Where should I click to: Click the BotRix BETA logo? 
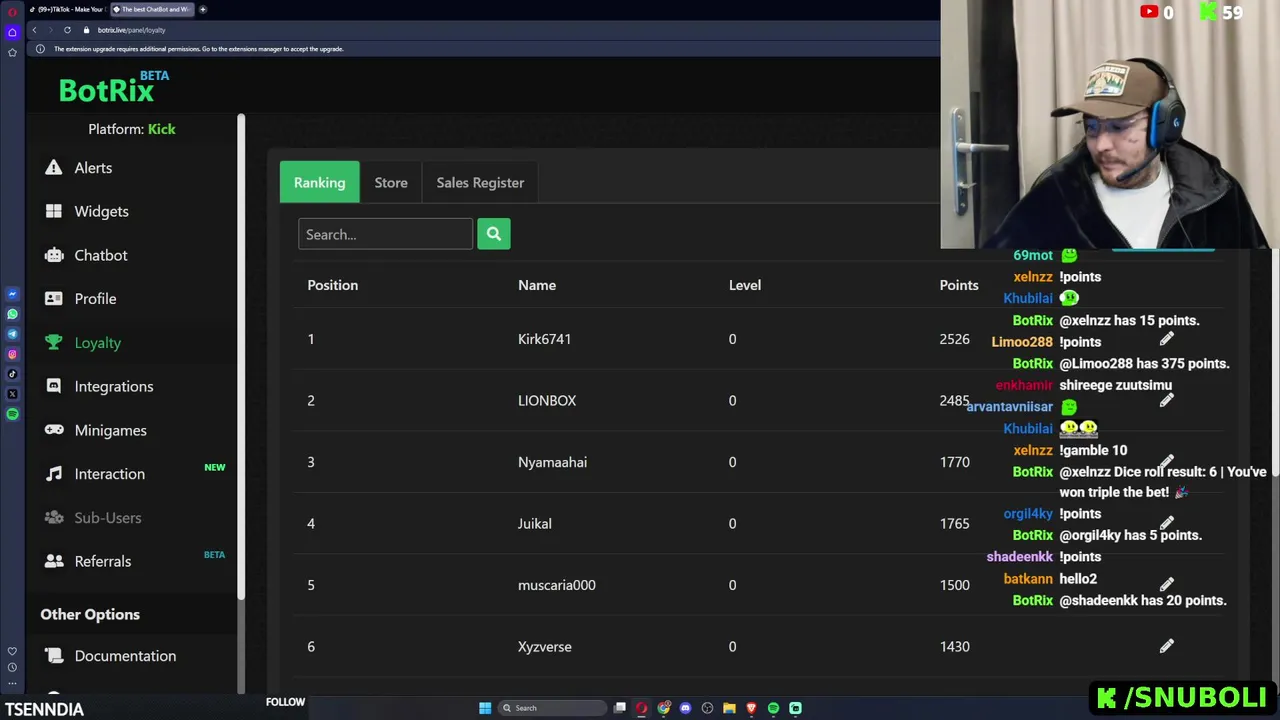[x=113, y=87]
